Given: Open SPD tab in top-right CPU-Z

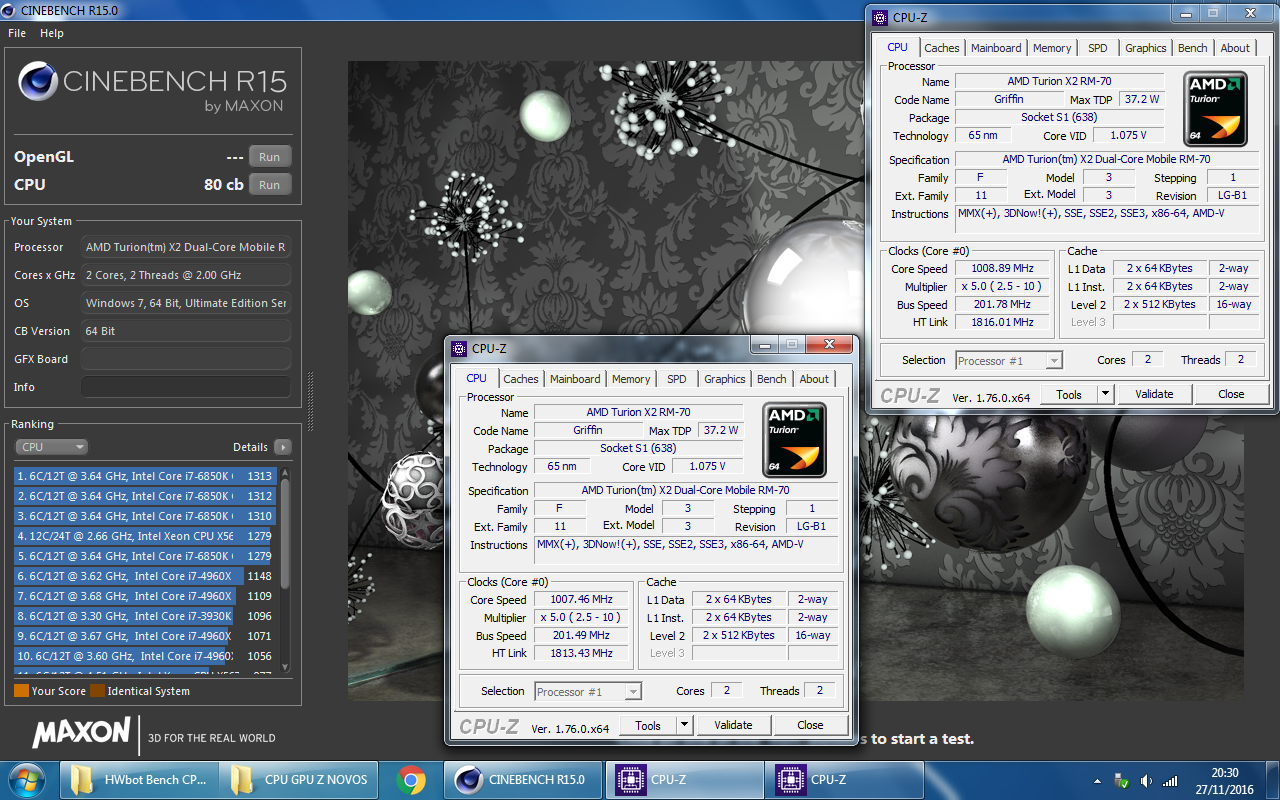Looking at the screenshot, I should (x=1098, y=48).
